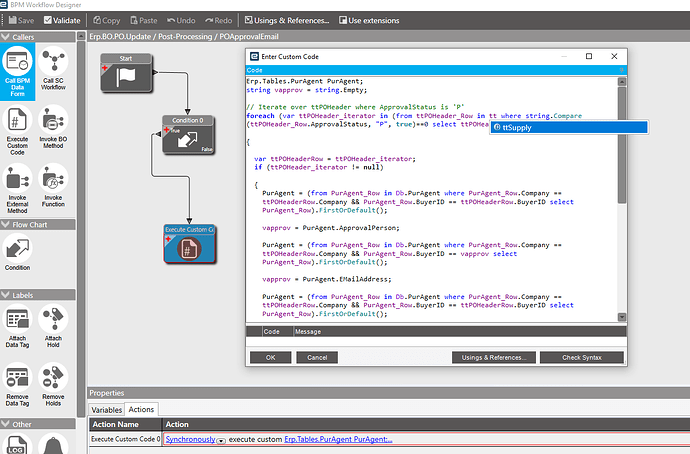
Task: Choose the Invoke External Method icon
Action: pyautogui.click(x=18, y=189)
